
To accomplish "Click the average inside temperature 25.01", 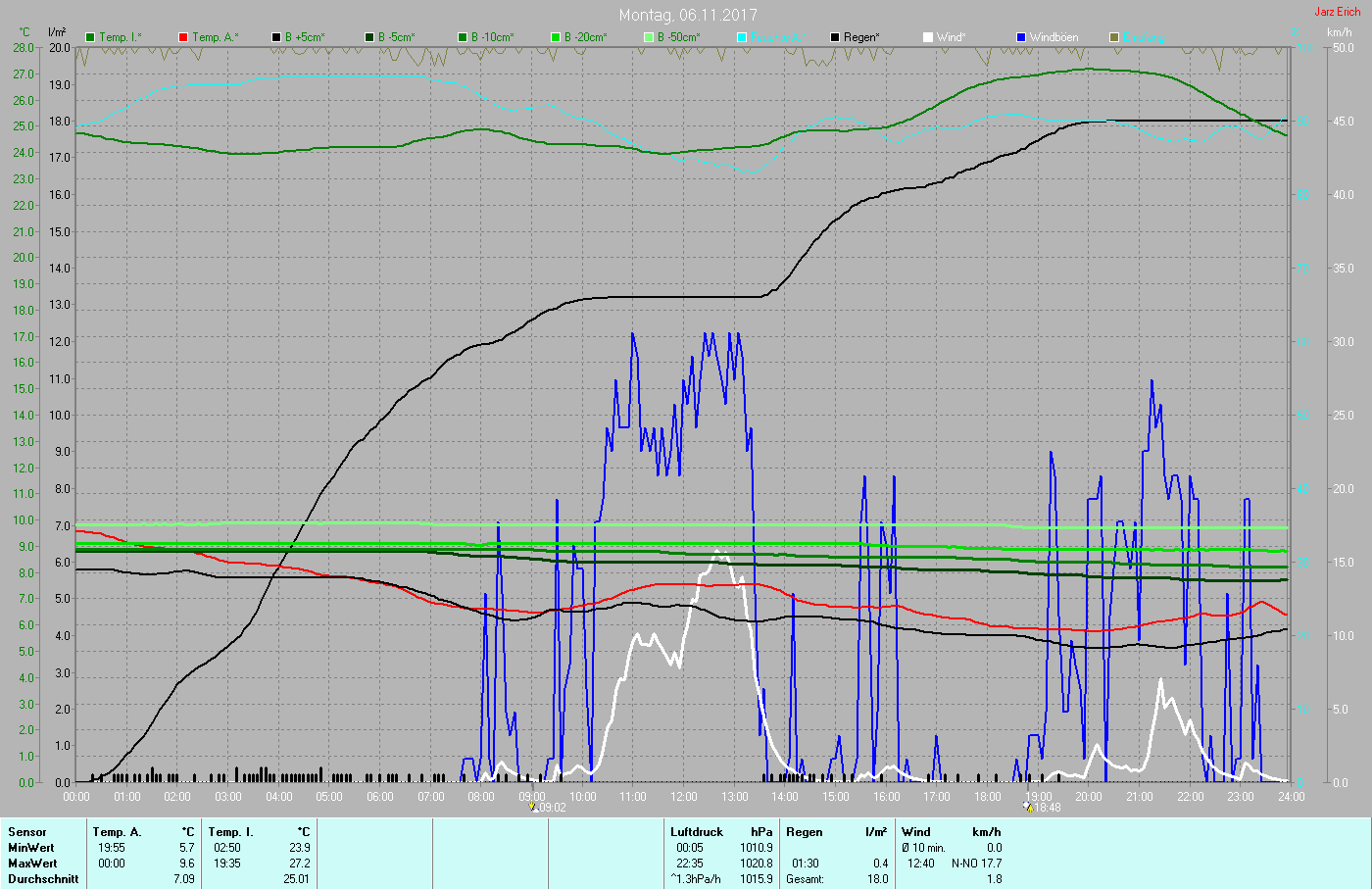I will pyautogui.click(x=296, y=879).
